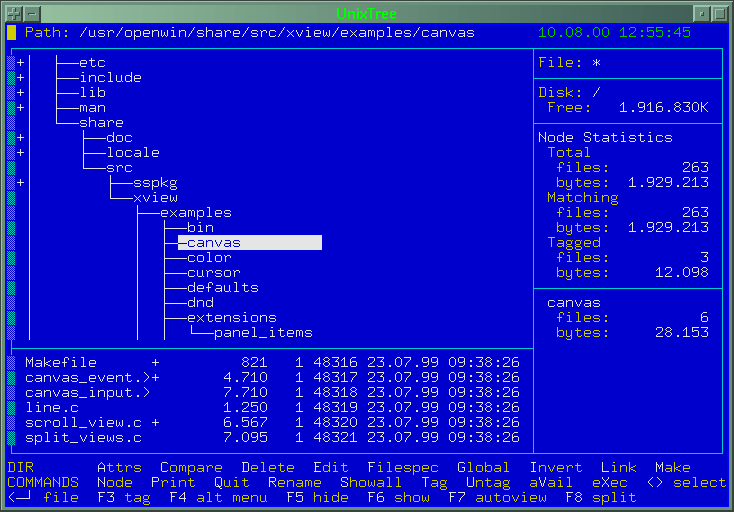Click the canvas_event file entry
This screenshot has width=734, height=512.
272,377
